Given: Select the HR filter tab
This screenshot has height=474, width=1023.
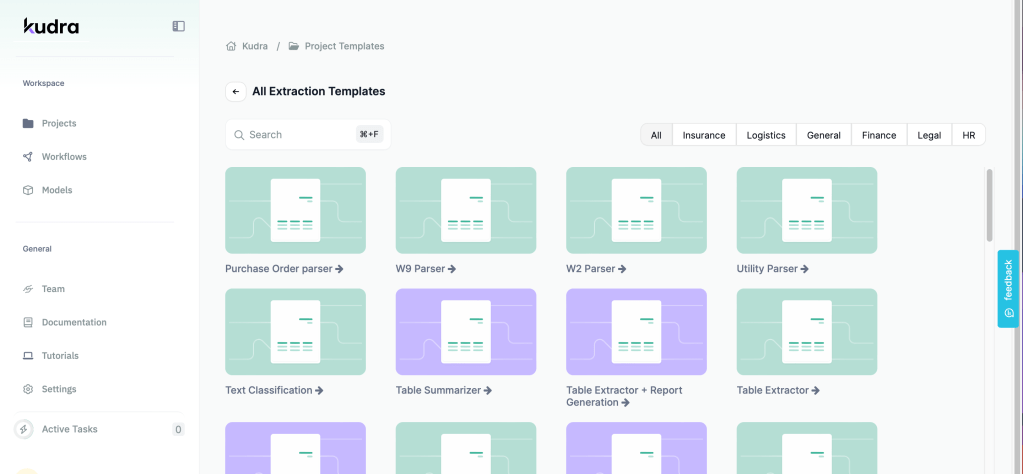Looking at the screenshot, I should pyautogui.click(x=969, y=135).
